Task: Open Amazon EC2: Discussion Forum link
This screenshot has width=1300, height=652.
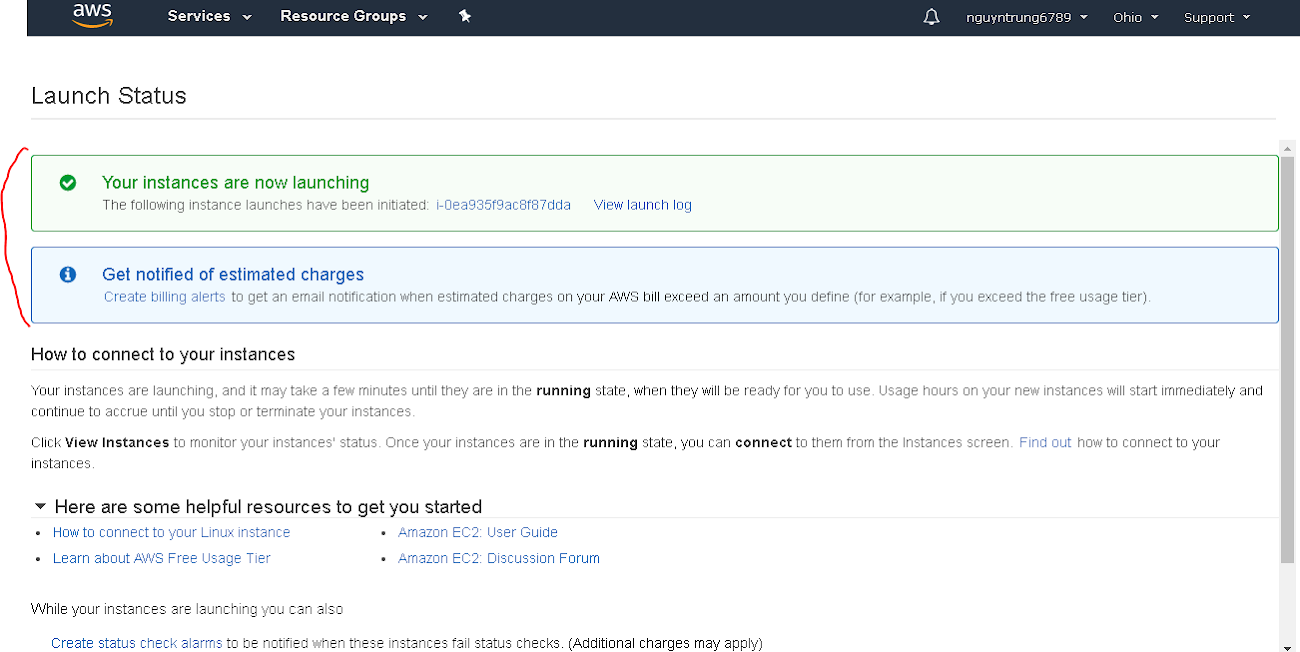Action: pyautogui.click(x=499, y=558)
